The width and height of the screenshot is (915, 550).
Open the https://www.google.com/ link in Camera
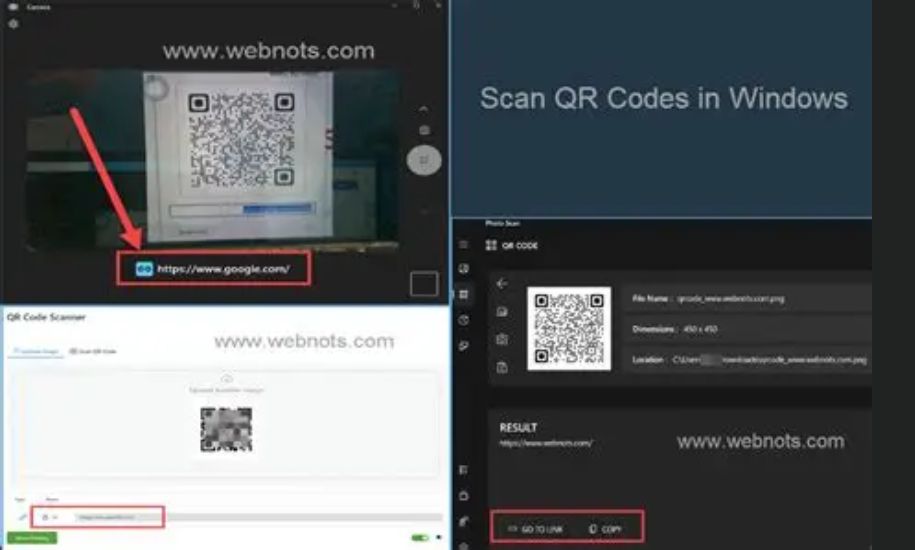click(223, 269)
